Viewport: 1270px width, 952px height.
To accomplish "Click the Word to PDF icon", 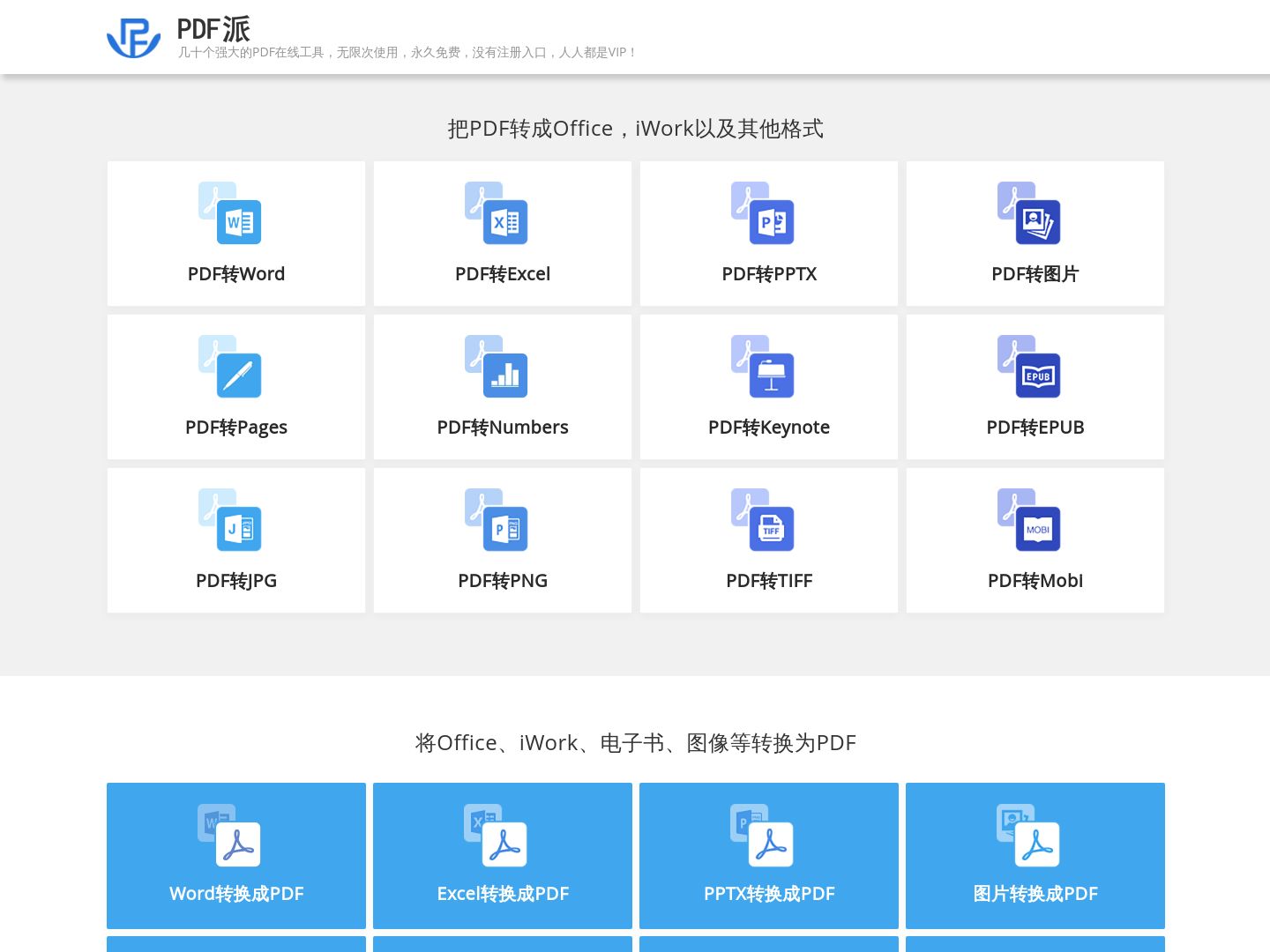I will tap(229, 835).
